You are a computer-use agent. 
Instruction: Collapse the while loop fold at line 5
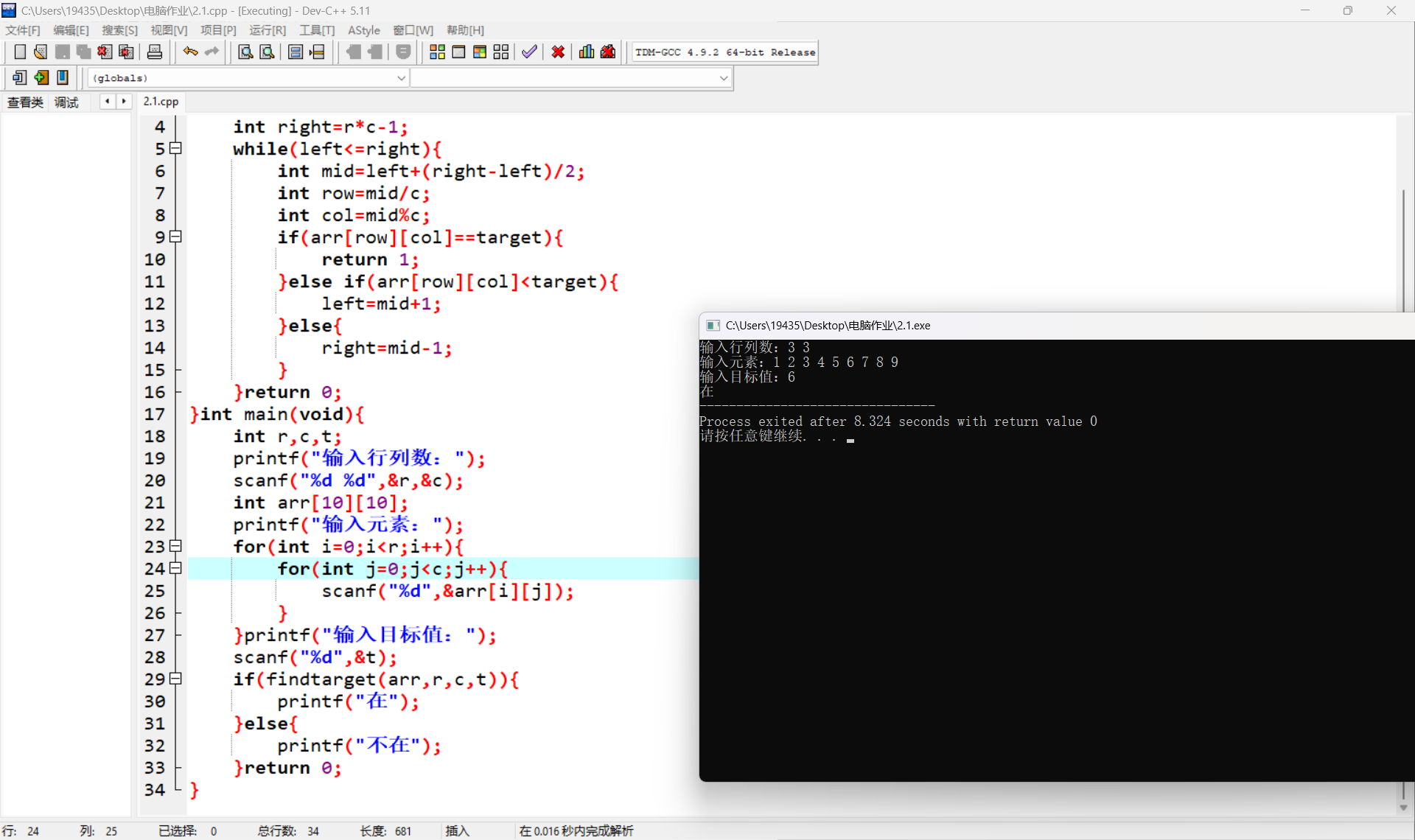[x=175, y=149]
